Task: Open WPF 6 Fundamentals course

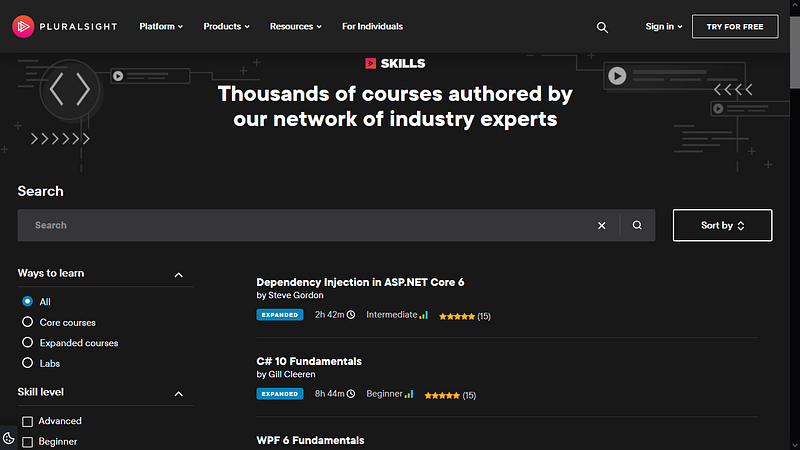Action: click(x=310, y=440)
